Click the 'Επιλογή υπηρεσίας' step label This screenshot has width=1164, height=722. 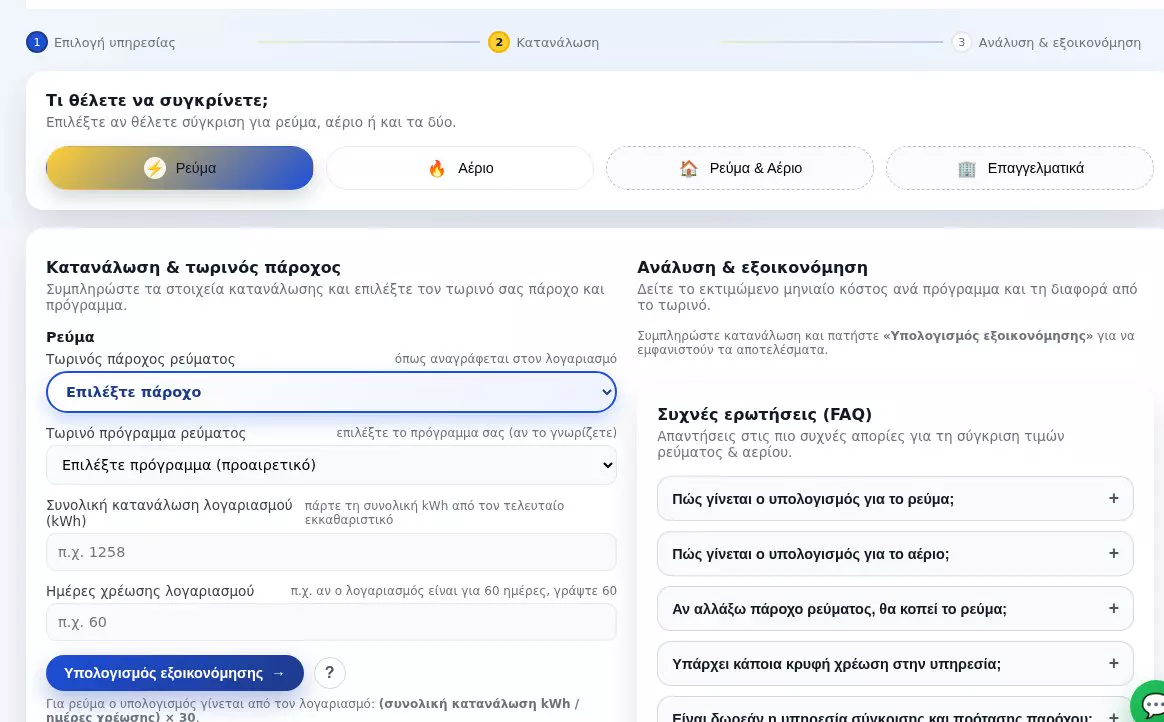click(114, 42)
